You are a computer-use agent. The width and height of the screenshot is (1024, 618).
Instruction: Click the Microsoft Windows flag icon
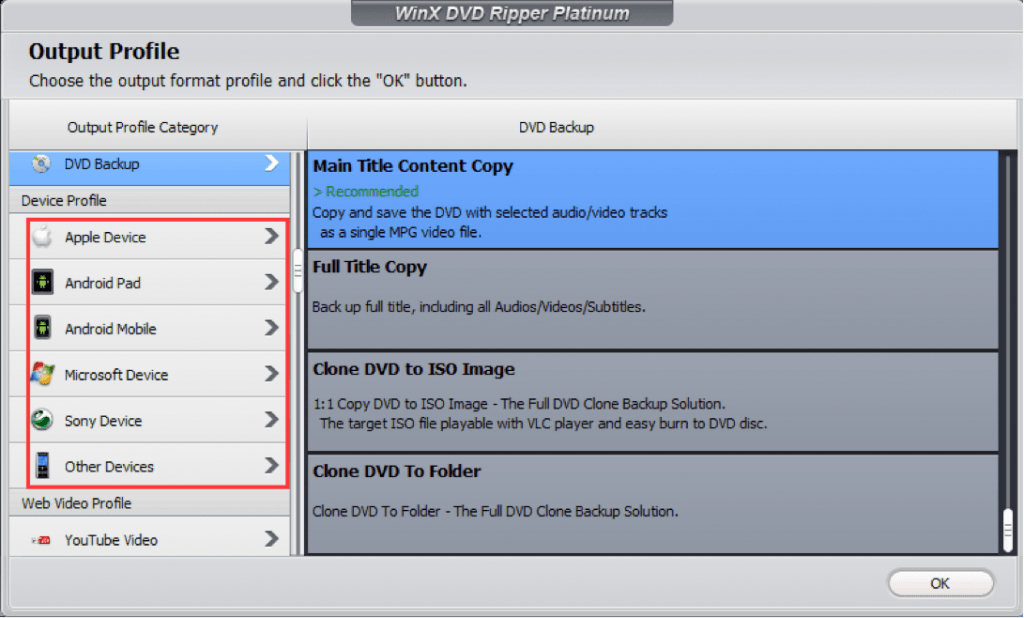pos(42,374)
